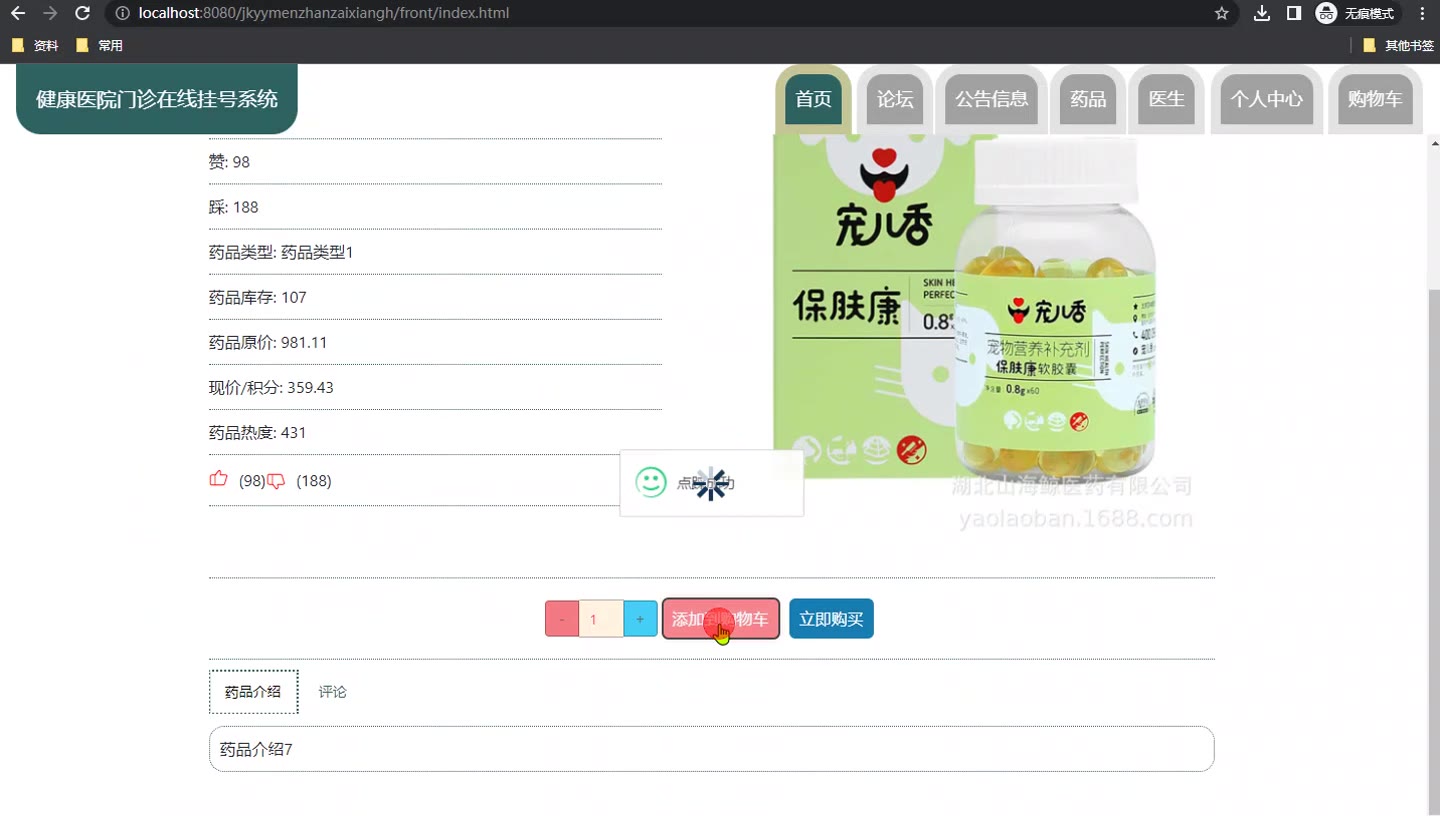1440x816 pixels.
Task: Open incognito mode profile indicator
Action: point(1356,13)
